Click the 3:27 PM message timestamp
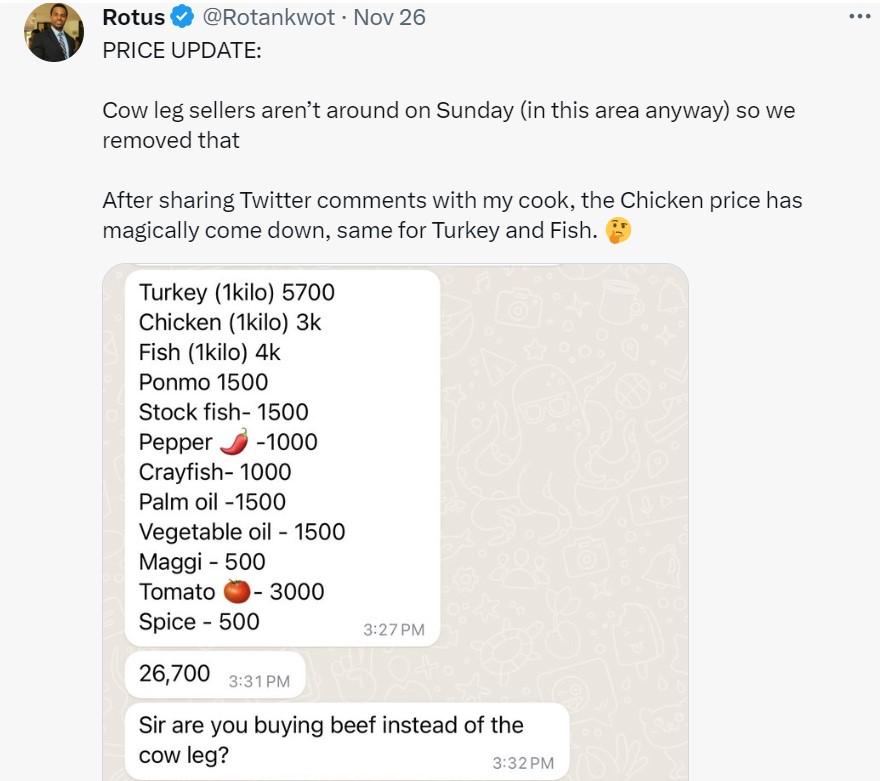 click(393, 629)
